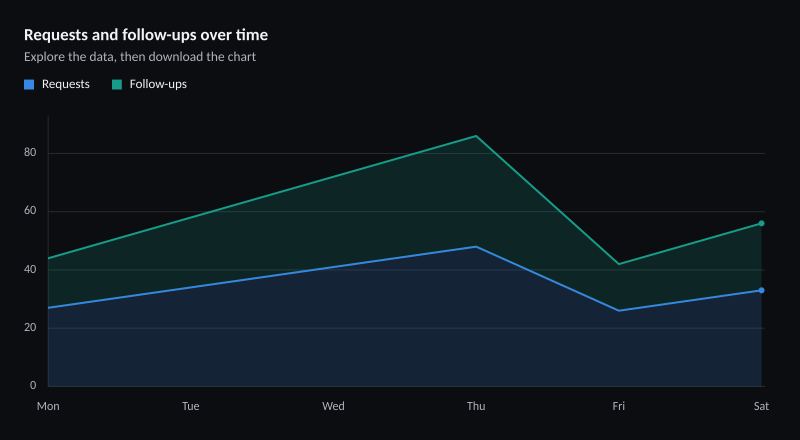Select the Follow-ups data point on Sat
Screen dimensions: 800x440
[x=761, y=223]
